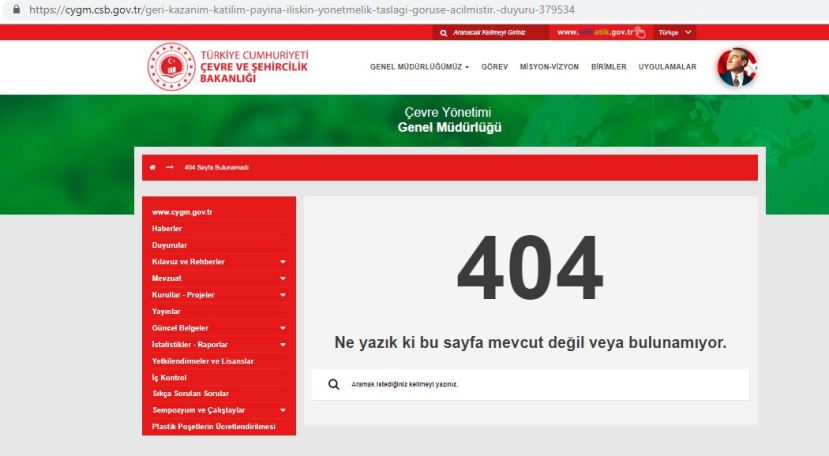Screen dimensions: 829x456
Task: Open Sıkça Sorulan Sorular sidebar link
Action: (x=190, y=394)
